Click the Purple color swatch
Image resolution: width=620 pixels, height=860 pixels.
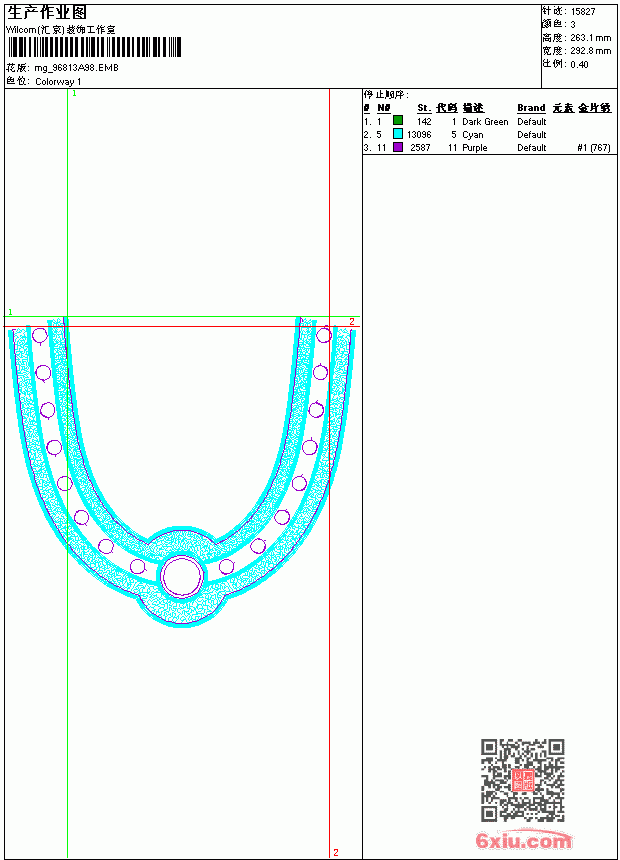[398, 147]
